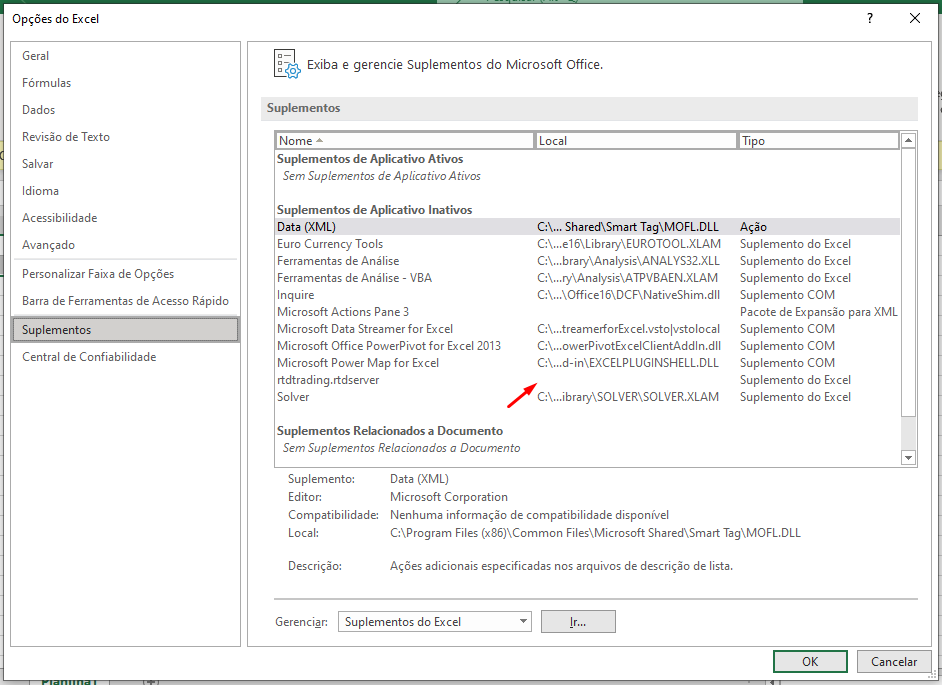This screenshot has height=685, width=942.
Task: Confirm with the OK button
Action: coord(810,662)
